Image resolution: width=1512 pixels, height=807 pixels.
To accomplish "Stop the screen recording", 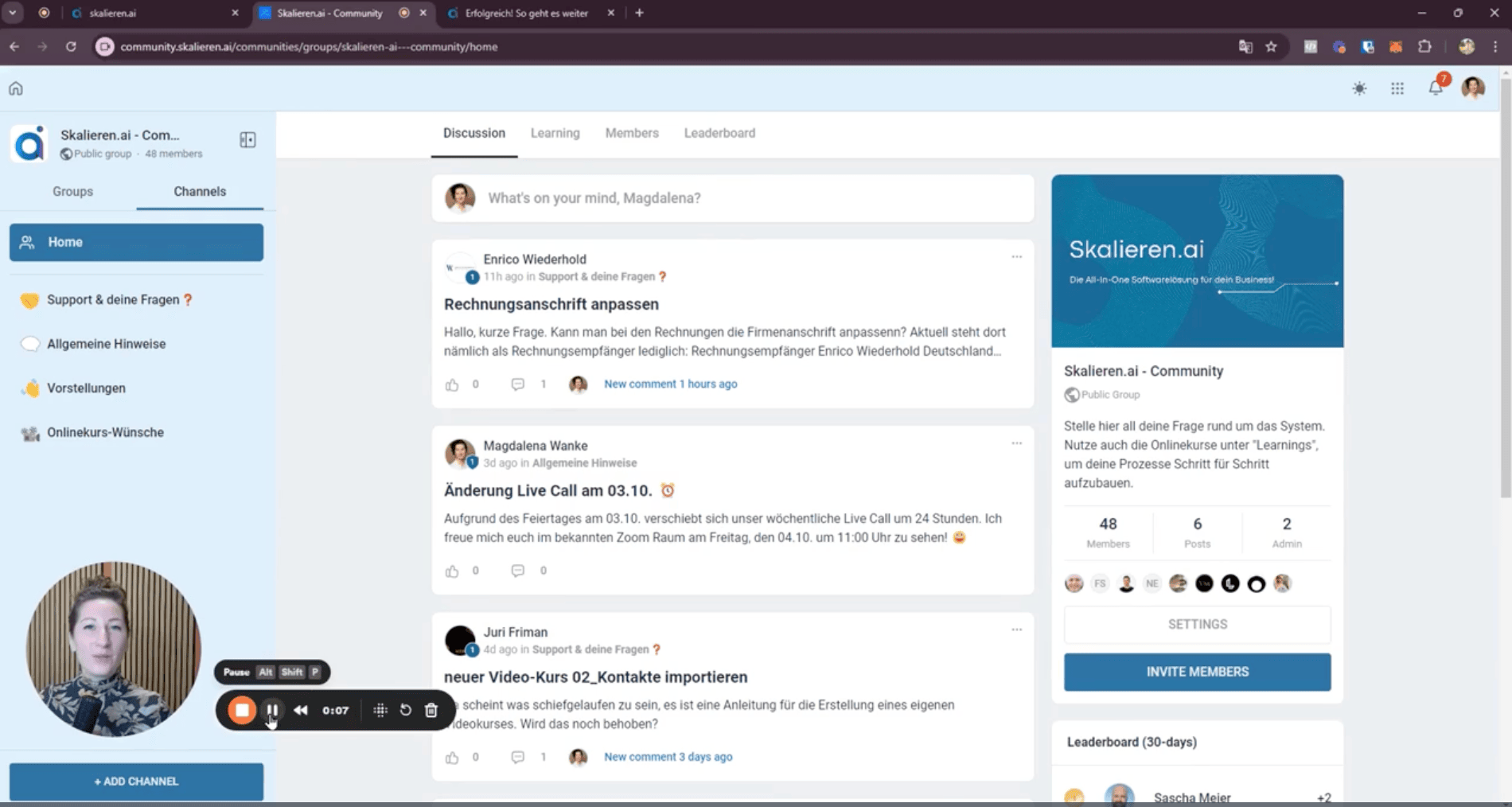I will coord(242,710).
